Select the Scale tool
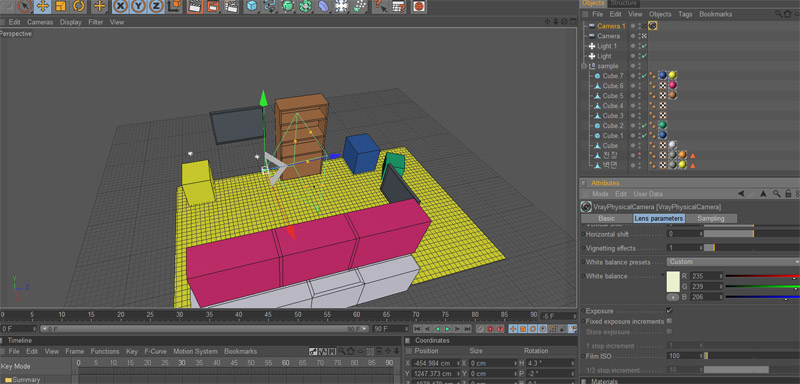The height and width of the screenshot is (384, 800). 61,6
